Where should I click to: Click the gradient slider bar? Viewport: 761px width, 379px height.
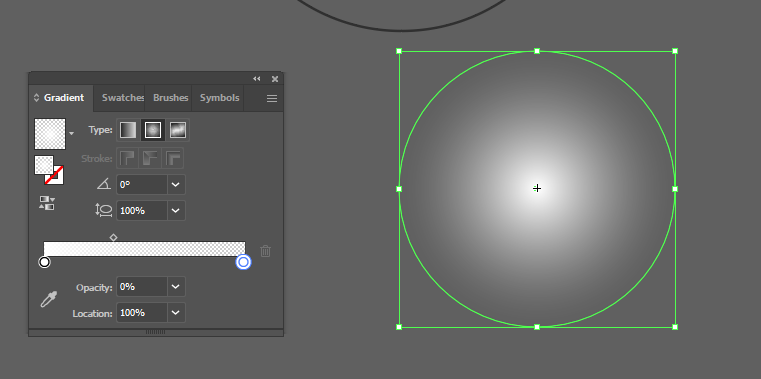[x=144, y=248]
